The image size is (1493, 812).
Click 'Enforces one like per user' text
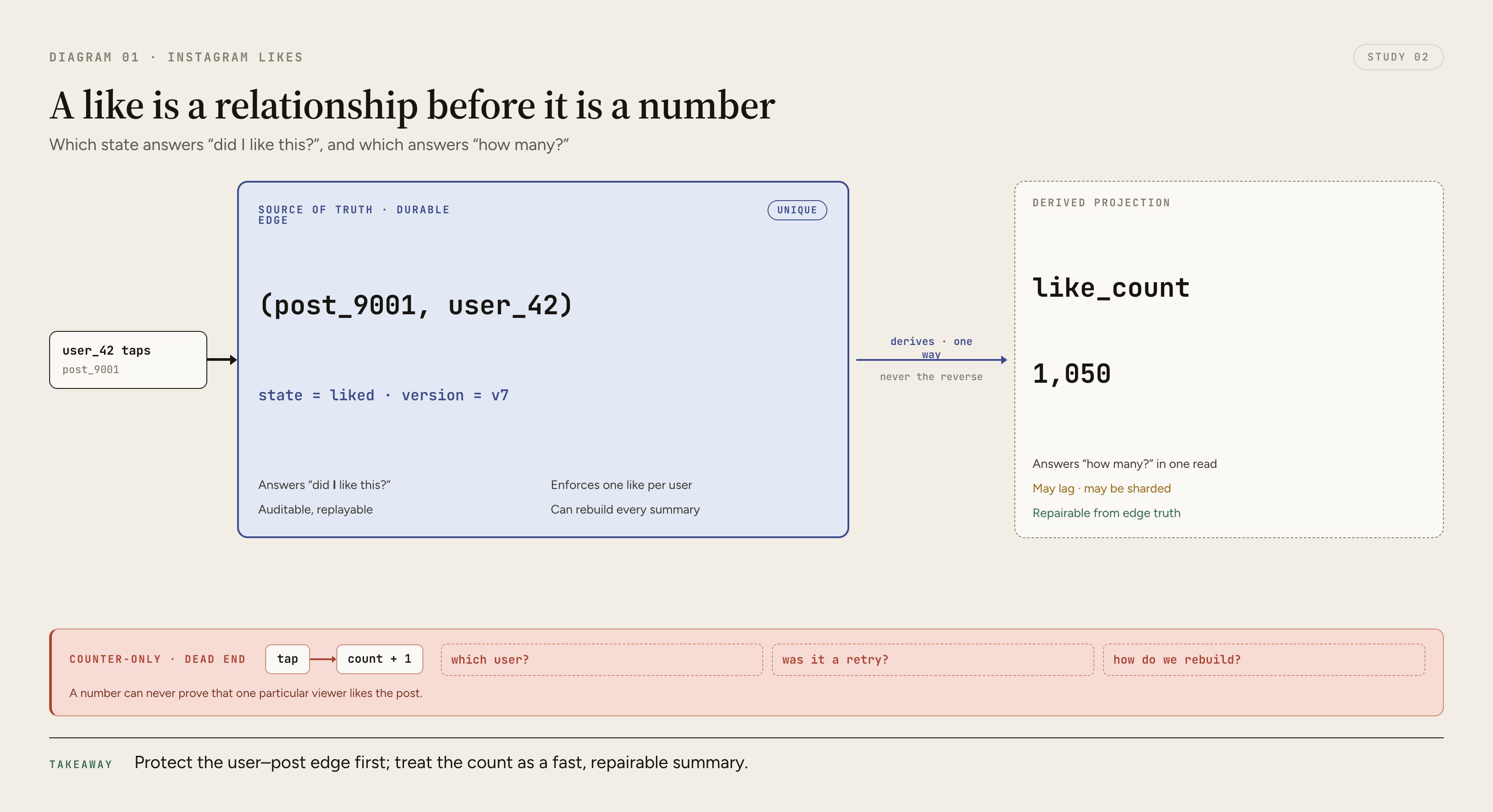pyautogui.click(x=621, y=485)
